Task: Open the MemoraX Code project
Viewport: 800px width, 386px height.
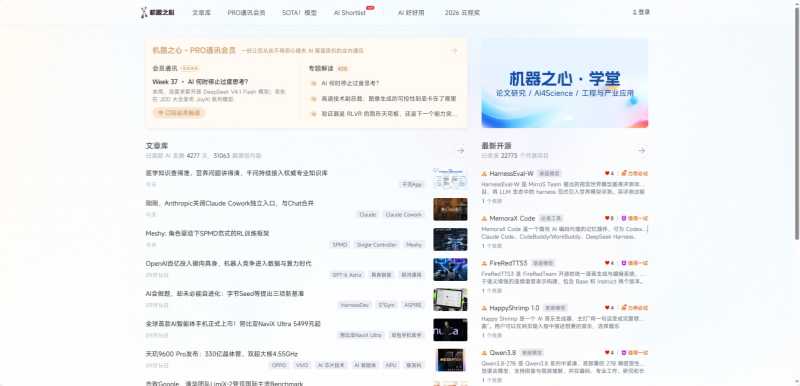Action: (x=512, y=218)
